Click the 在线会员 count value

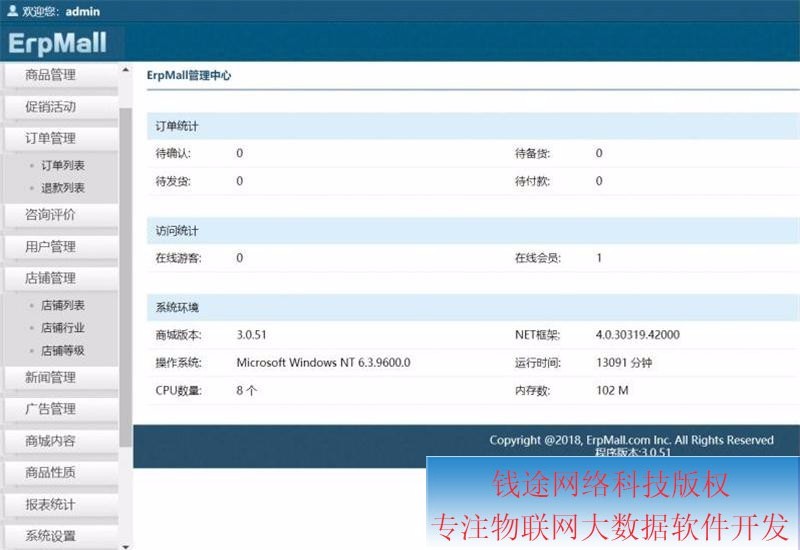[x=599, y=258]
